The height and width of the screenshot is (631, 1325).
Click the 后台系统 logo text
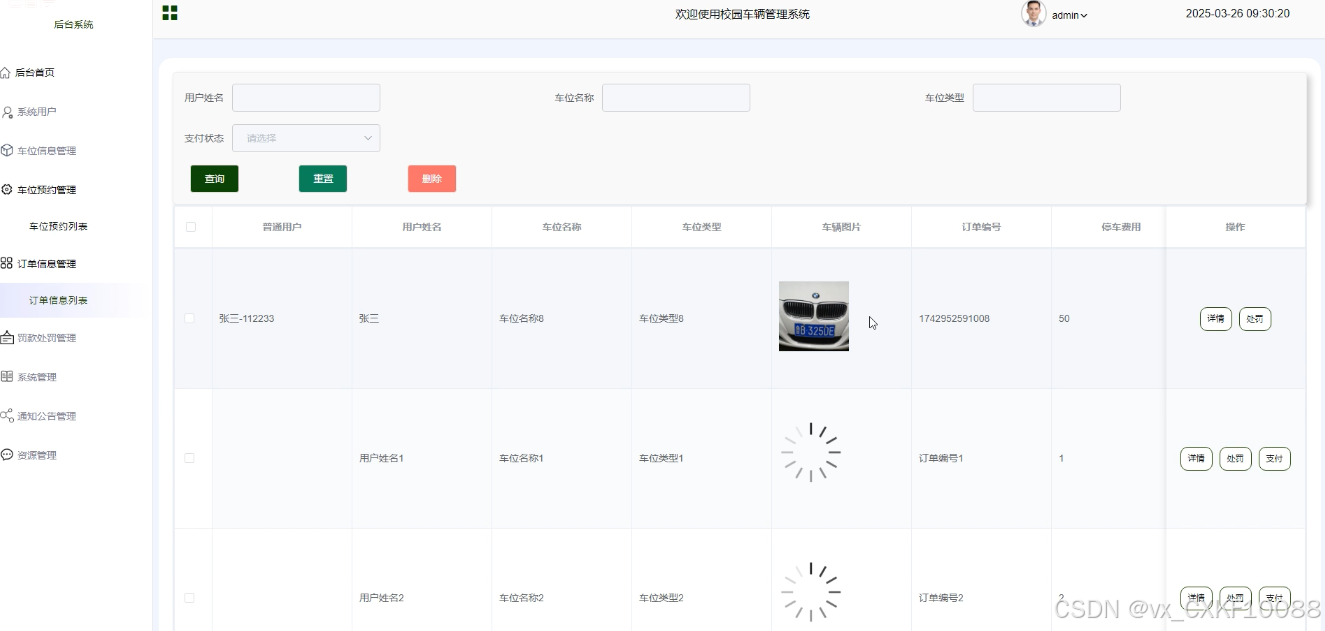click(73, 24)
